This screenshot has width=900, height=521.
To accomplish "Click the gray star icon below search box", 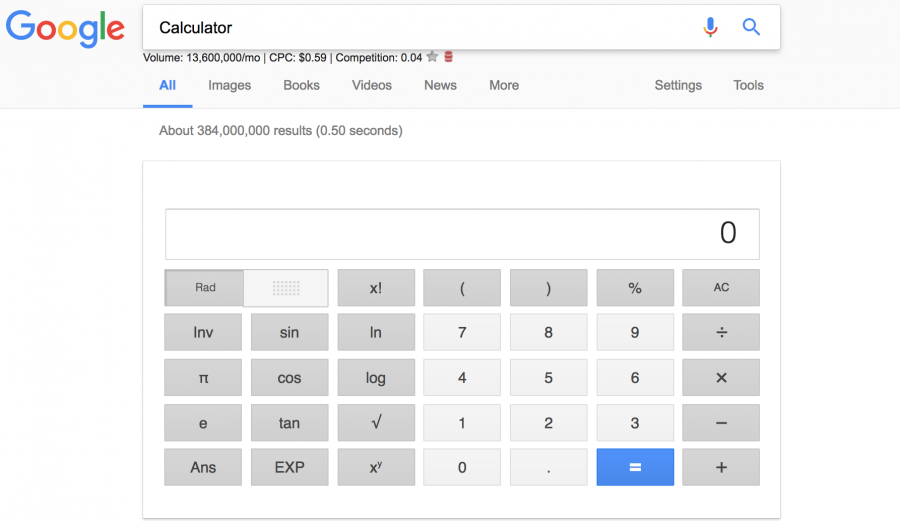I will (x=432, y=57).
